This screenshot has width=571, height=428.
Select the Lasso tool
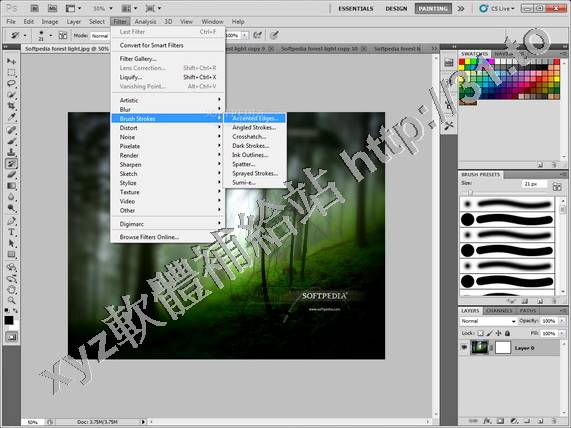[x=11, y=83]
